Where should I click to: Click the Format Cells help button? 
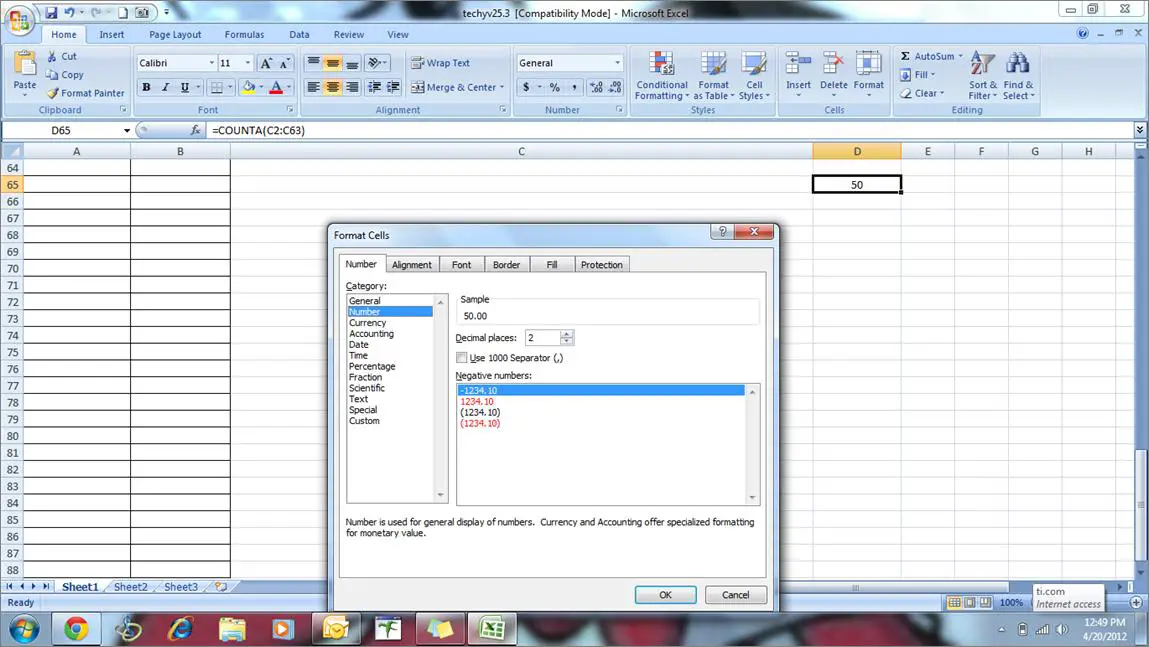tap(722, 232)
